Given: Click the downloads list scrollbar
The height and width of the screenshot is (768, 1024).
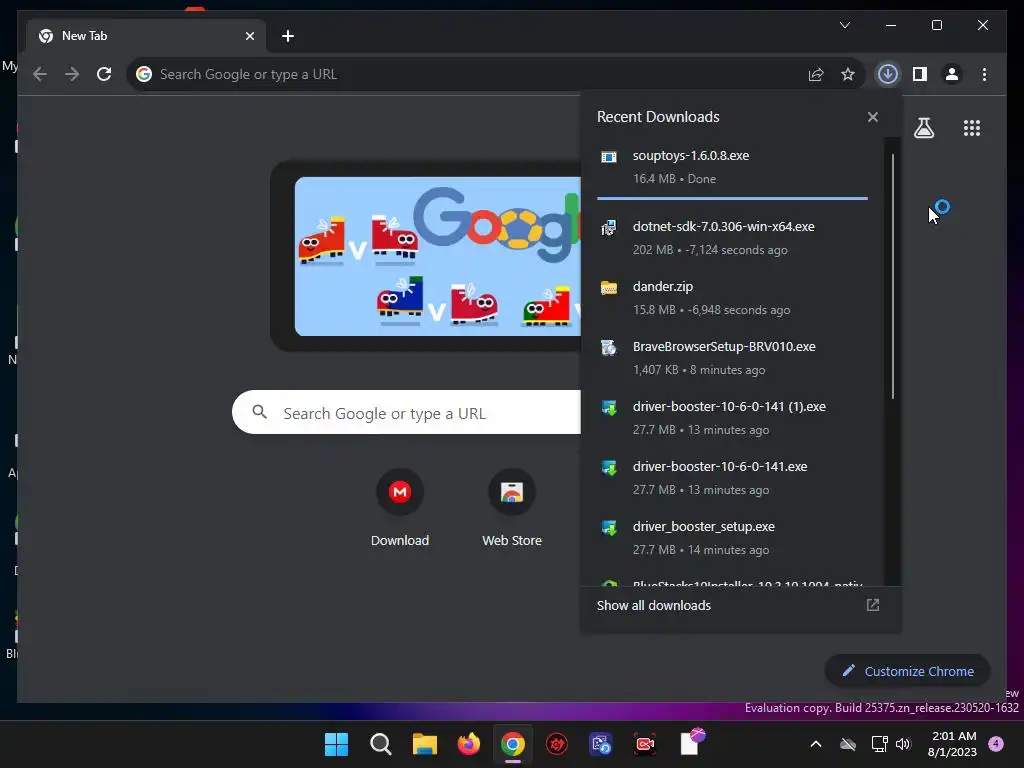Looking at the screenshot, I should tap(893, 277).
